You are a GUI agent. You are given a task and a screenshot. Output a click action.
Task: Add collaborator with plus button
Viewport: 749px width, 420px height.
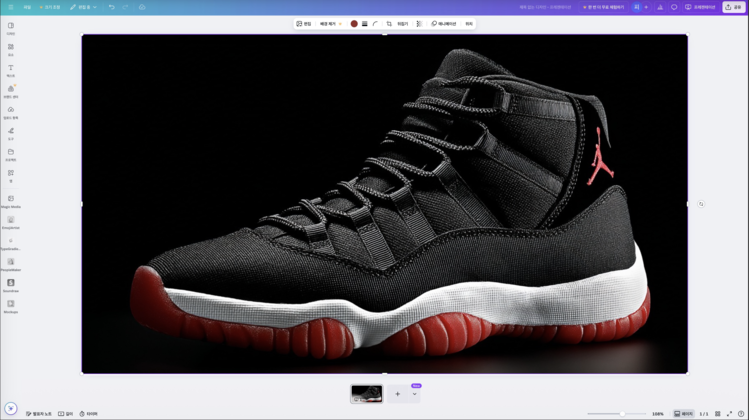(x=646, y=7)
